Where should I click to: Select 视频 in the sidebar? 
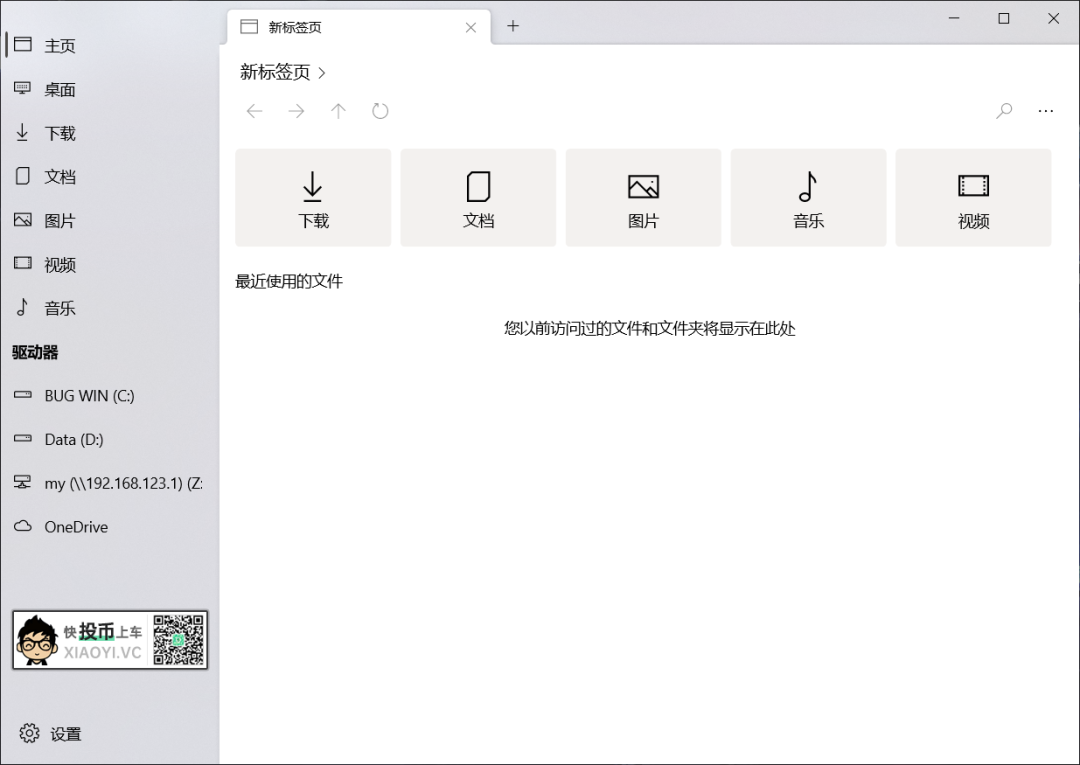tap(110, 264)
